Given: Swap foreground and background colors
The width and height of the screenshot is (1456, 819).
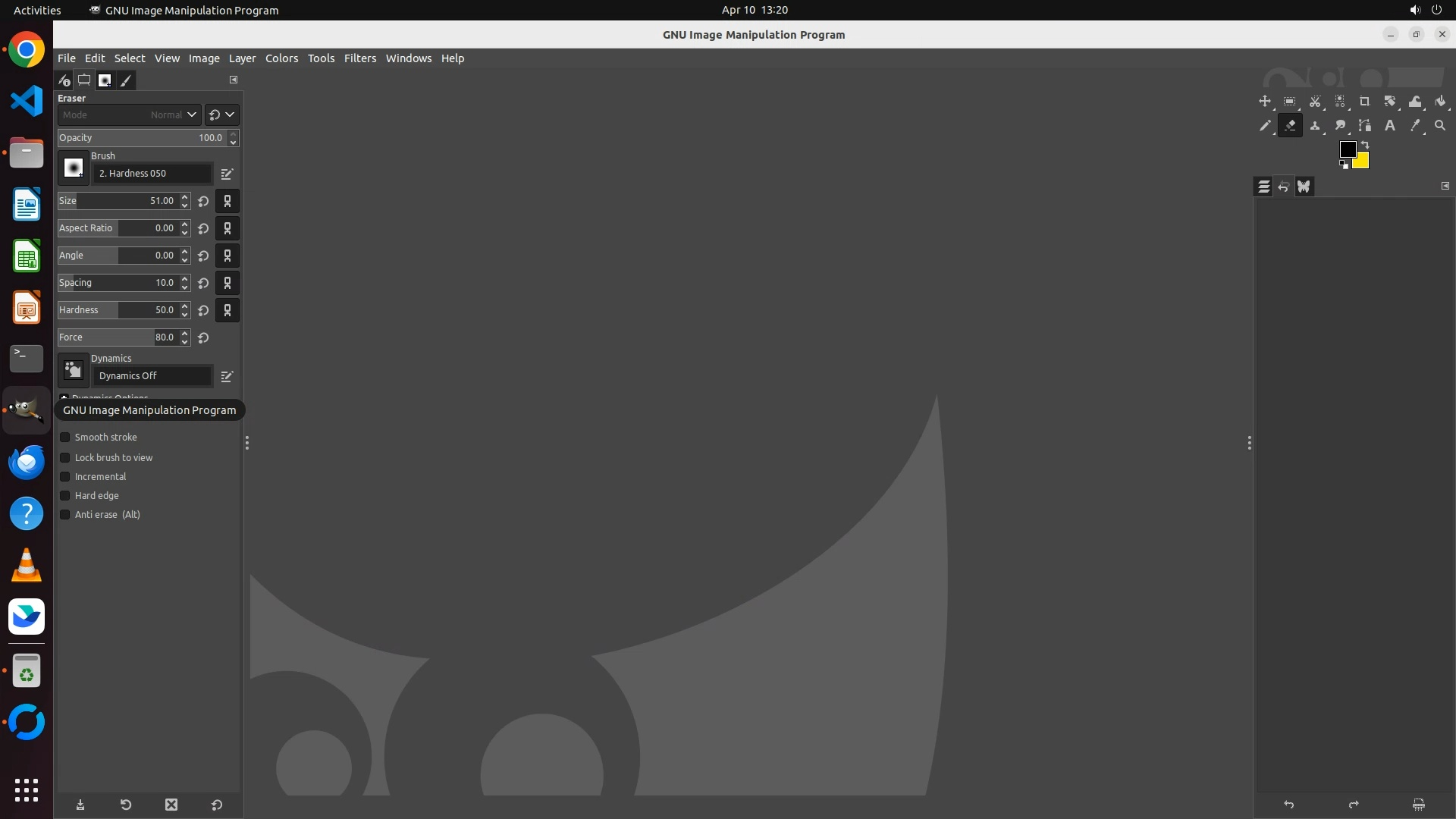Looking at the screenshot, I should coord(1365,144).
